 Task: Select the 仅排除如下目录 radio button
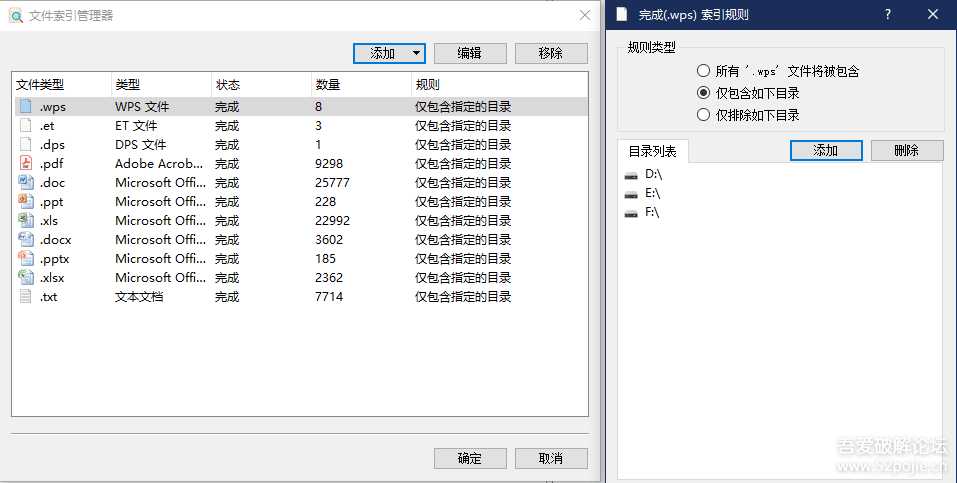click(704, 115)
